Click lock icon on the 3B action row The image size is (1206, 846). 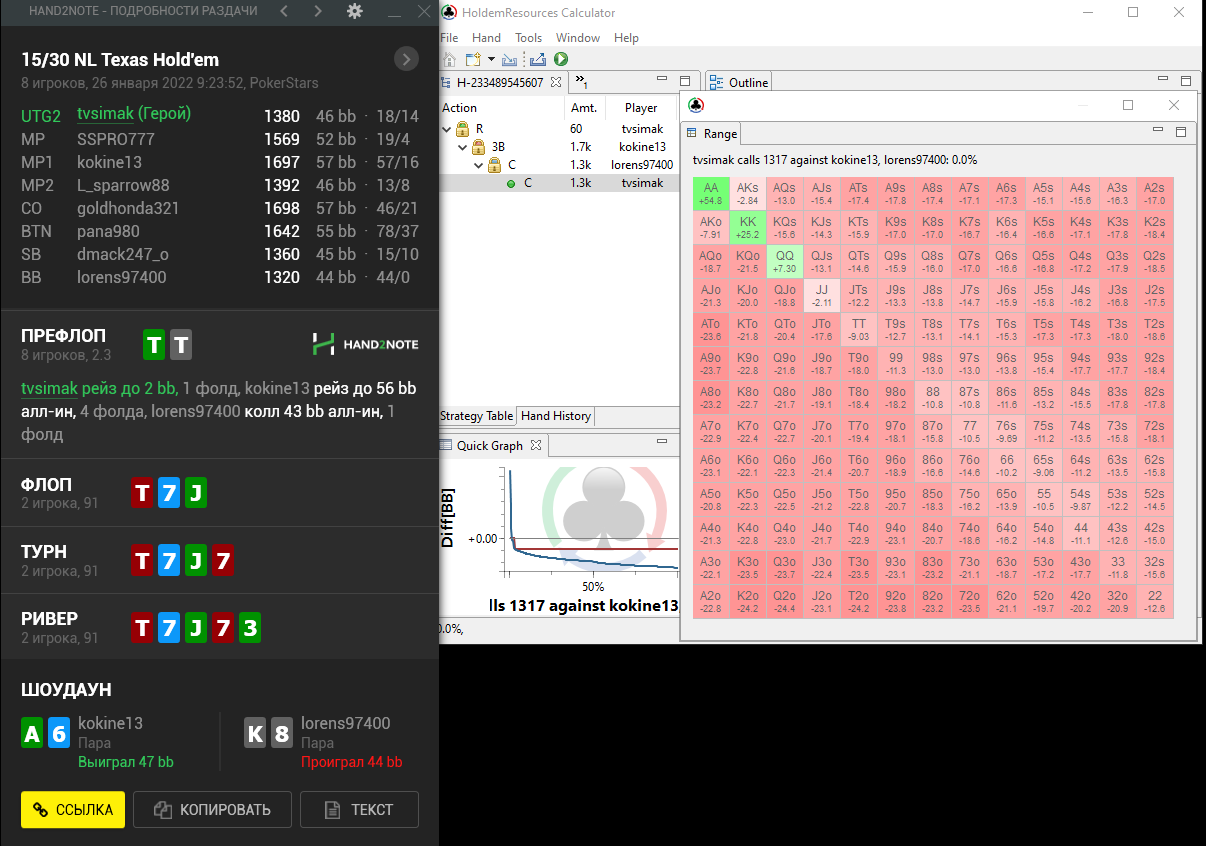pos(479,147)
